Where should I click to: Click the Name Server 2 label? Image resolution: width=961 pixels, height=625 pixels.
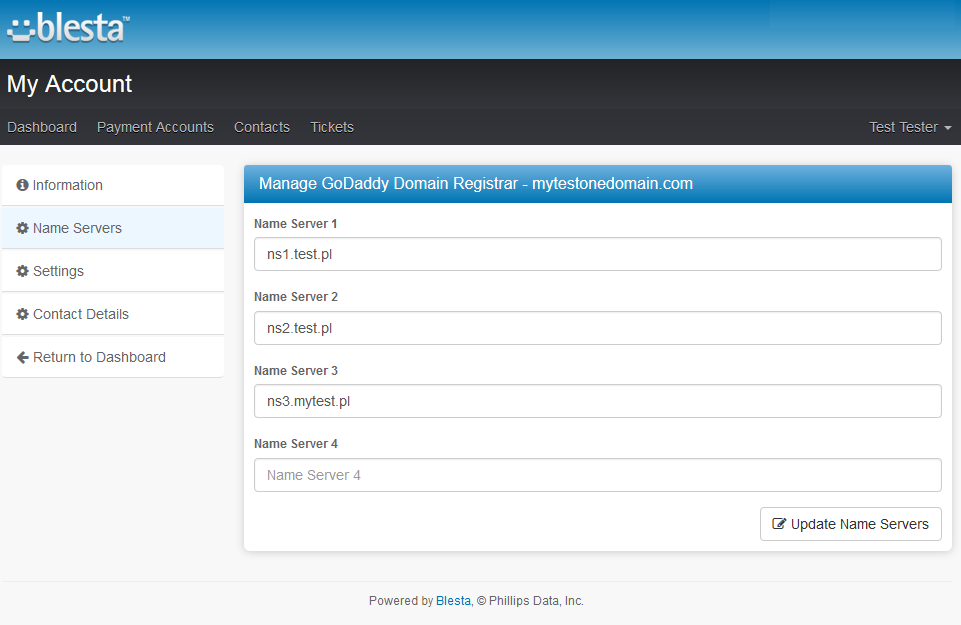pyautogui.click(x=296, y=297)
